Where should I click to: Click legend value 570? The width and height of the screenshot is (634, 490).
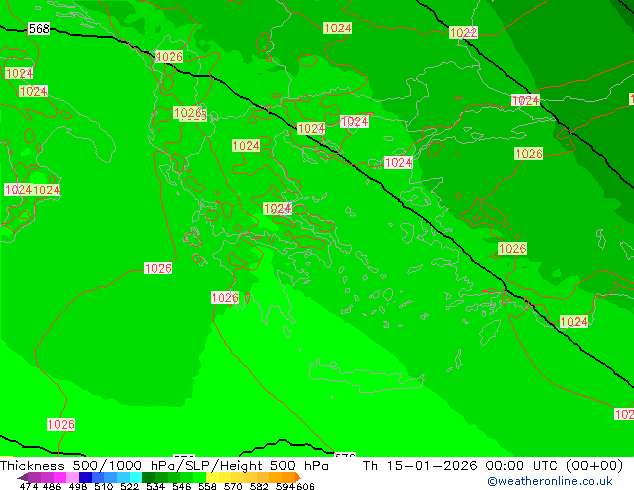pos(233,486)
